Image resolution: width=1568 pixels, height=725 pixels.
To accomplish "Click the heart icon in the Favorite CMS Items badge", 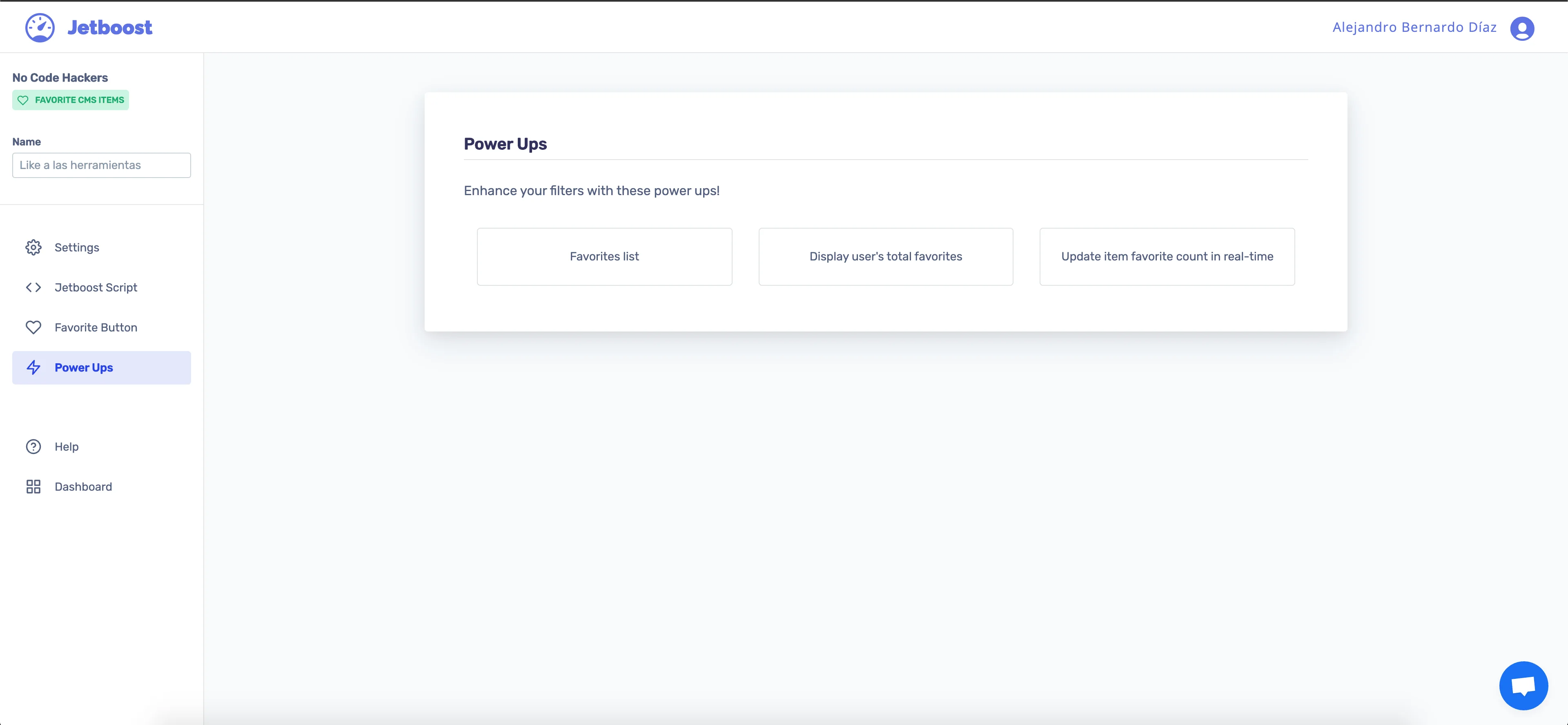I will tap(23, 100).
